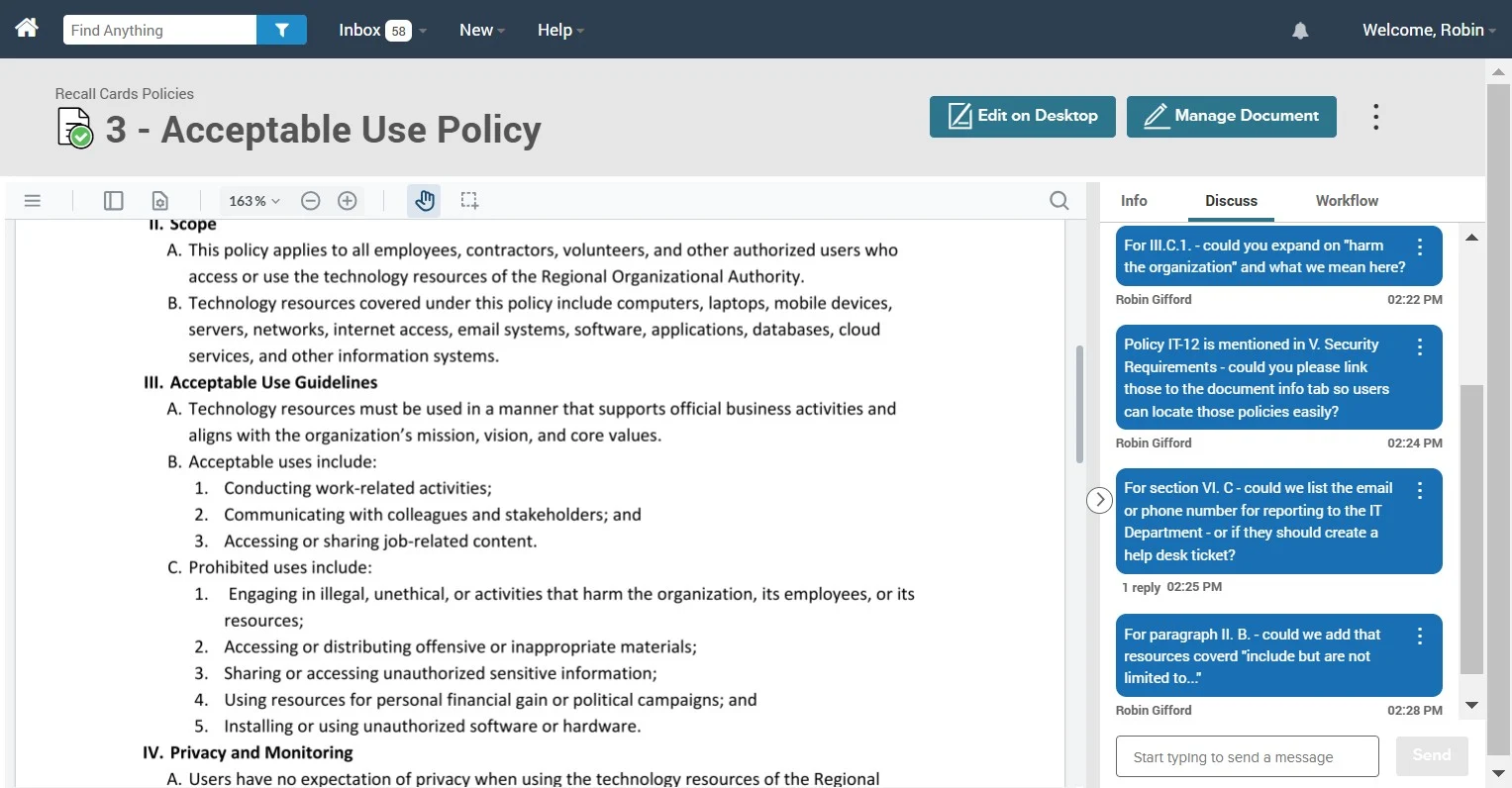Screen dimensions: 1512x788
Task: Open the notifications bell
Action: point(1300,31)
